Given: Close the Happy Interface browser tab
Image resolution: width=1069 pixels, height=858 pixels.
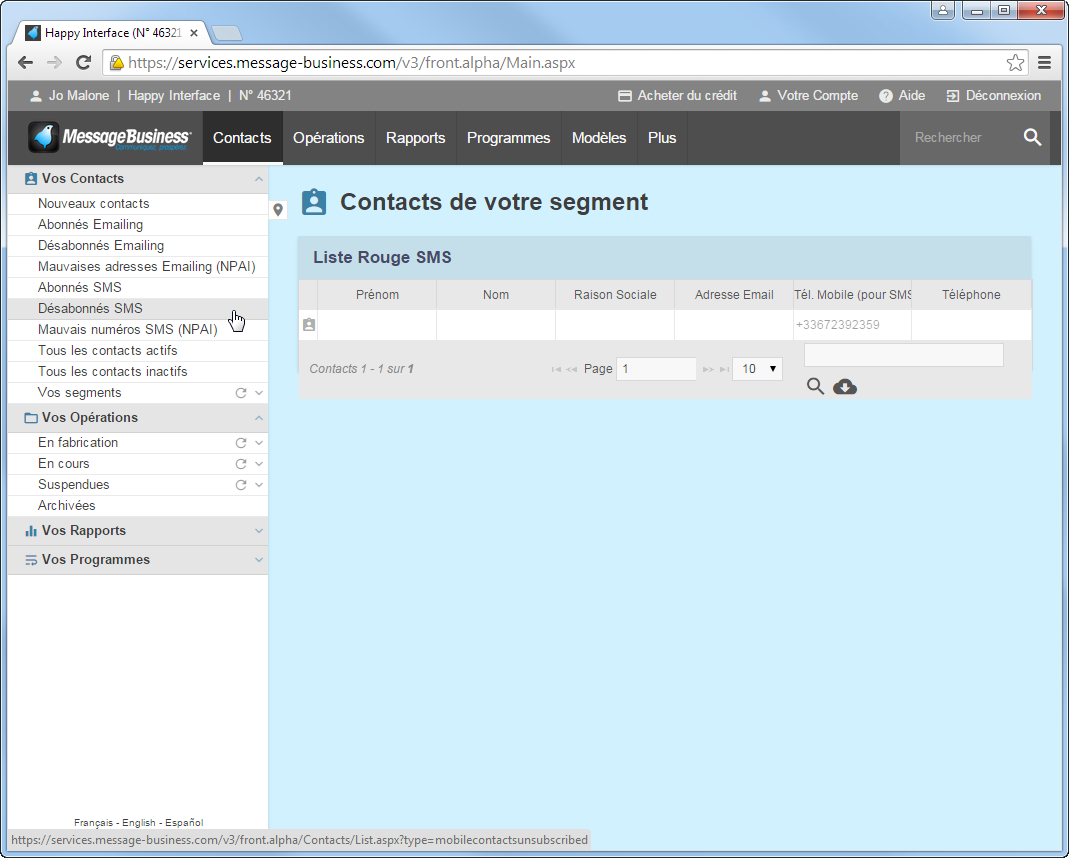Looking at the screenshot, I should 194,33.
